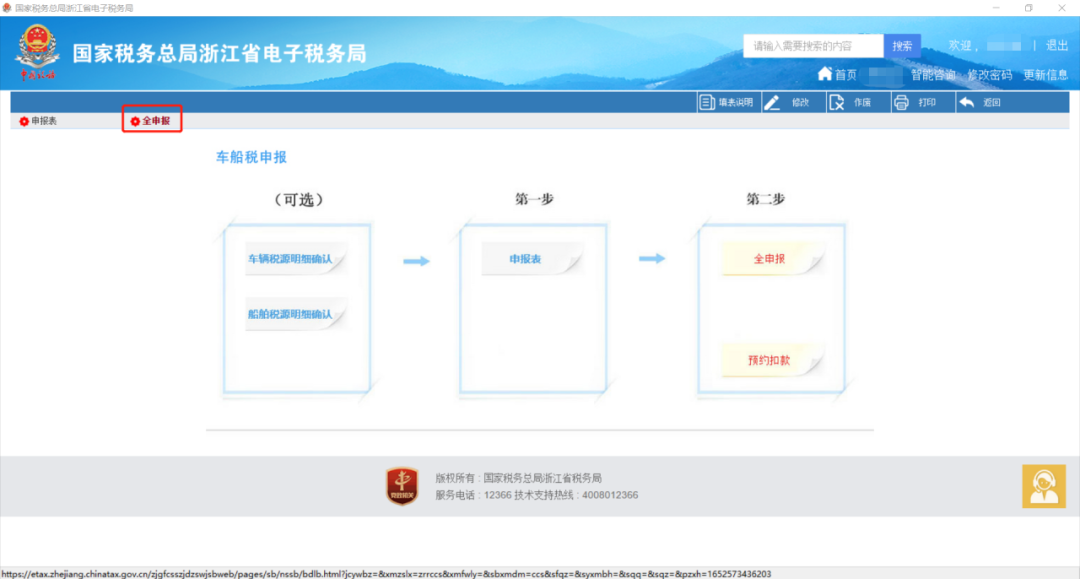Switch to the 申报表 tab

point(39,121)
